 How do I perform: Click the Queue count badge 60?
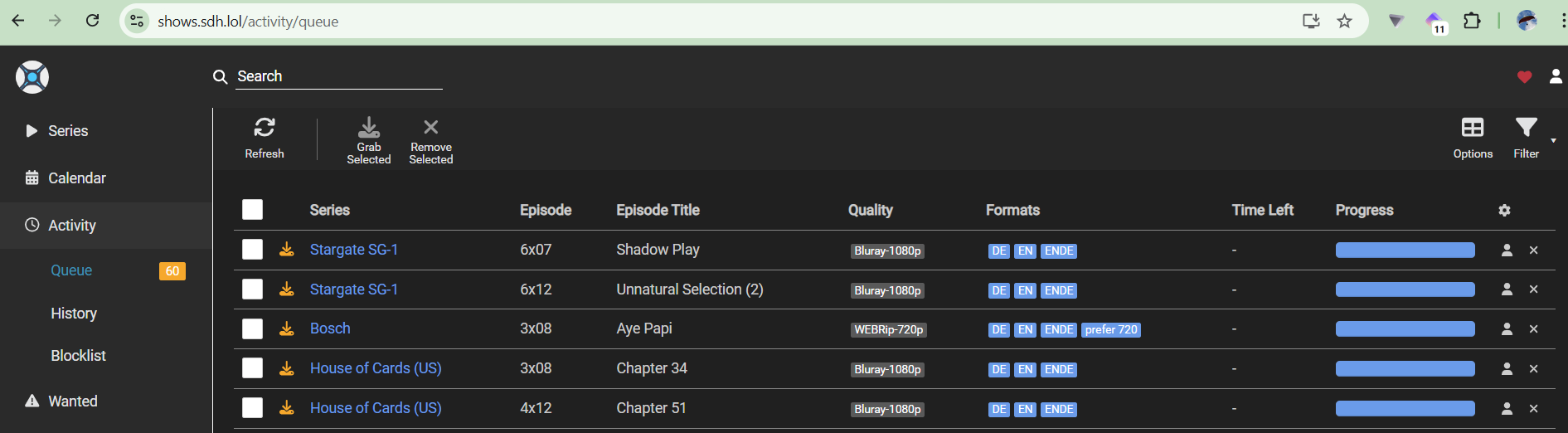172,271
